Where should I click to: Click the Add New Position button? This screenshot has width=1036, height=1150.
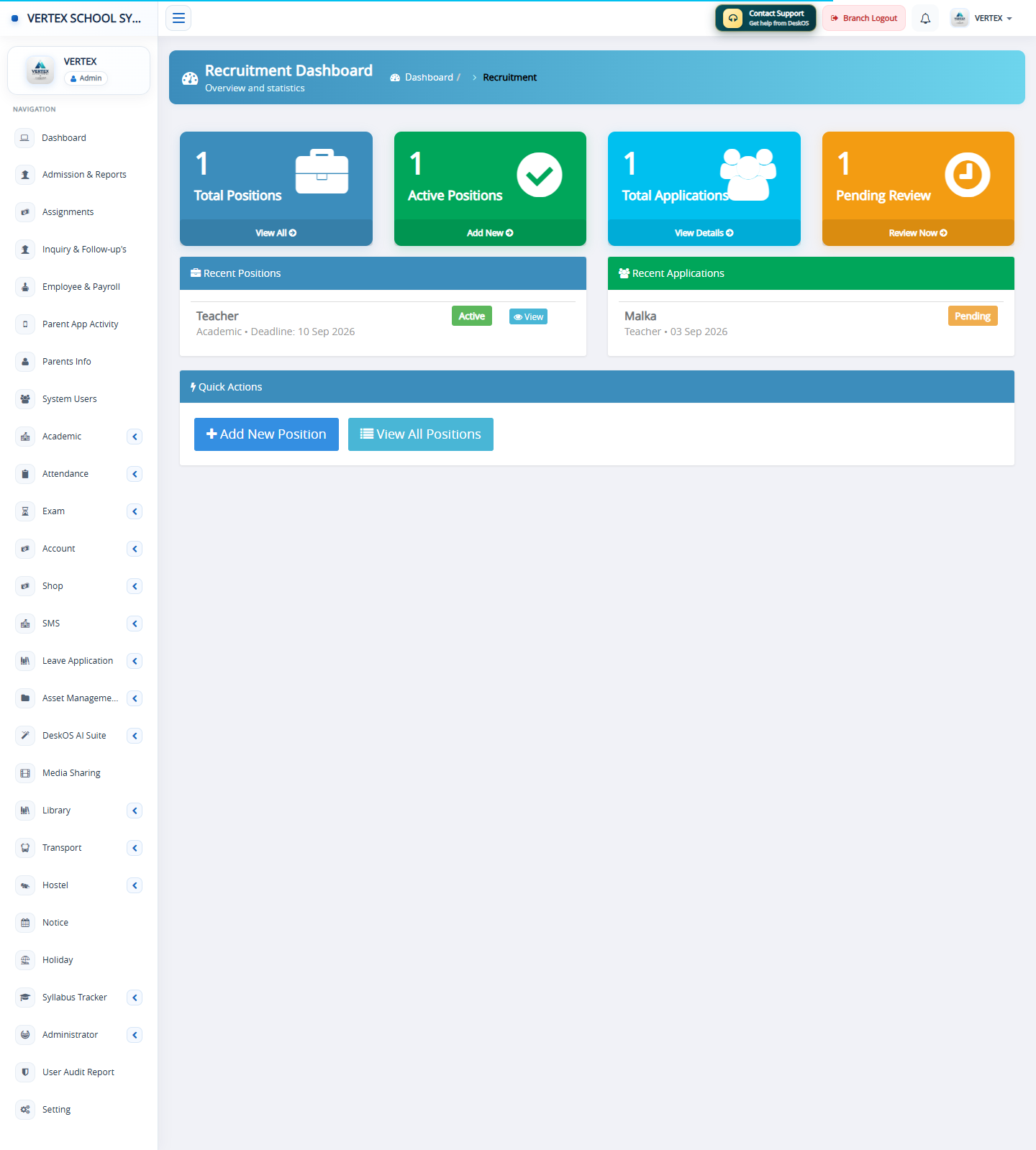(266, 434)
